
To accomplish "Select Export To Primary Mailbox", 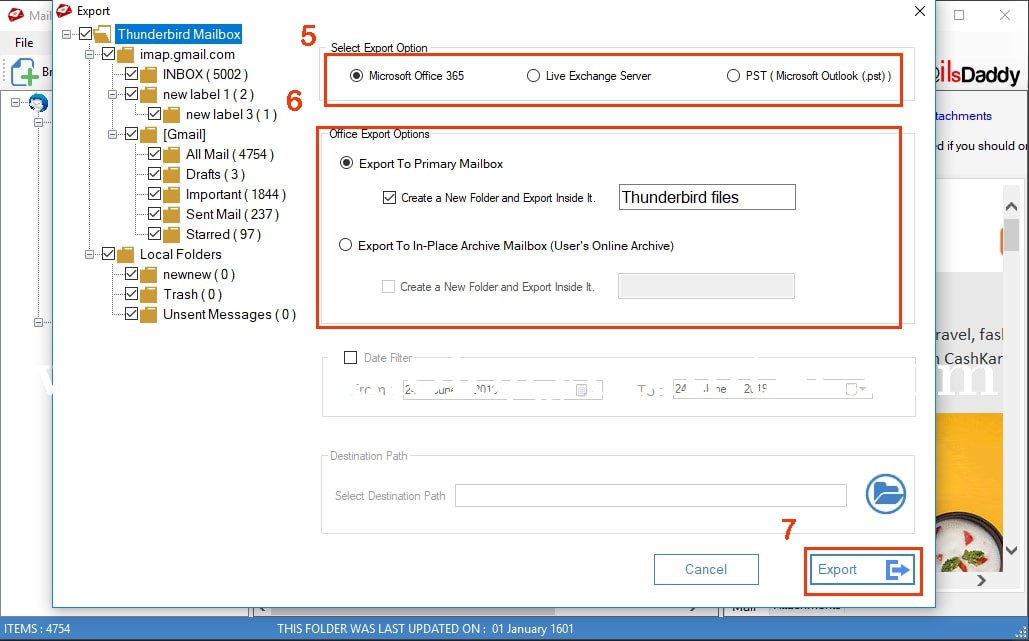I will pos(346,163).
